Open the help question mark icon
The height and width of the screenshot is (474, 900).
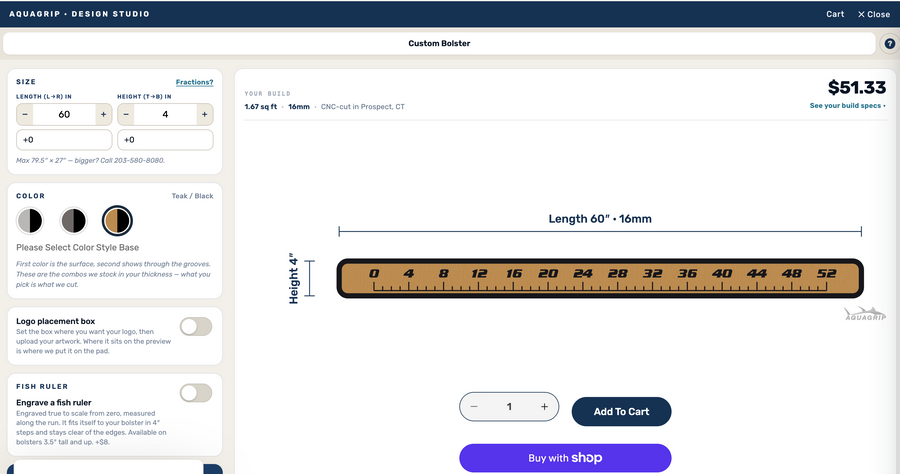click(889, 44)
